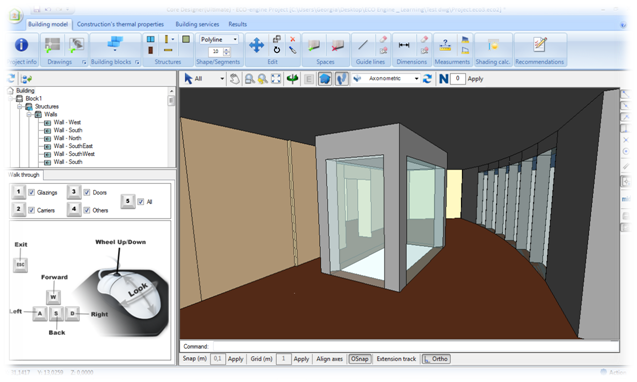Click the Dimensions measure icon
637x382 pixels.
404,45
